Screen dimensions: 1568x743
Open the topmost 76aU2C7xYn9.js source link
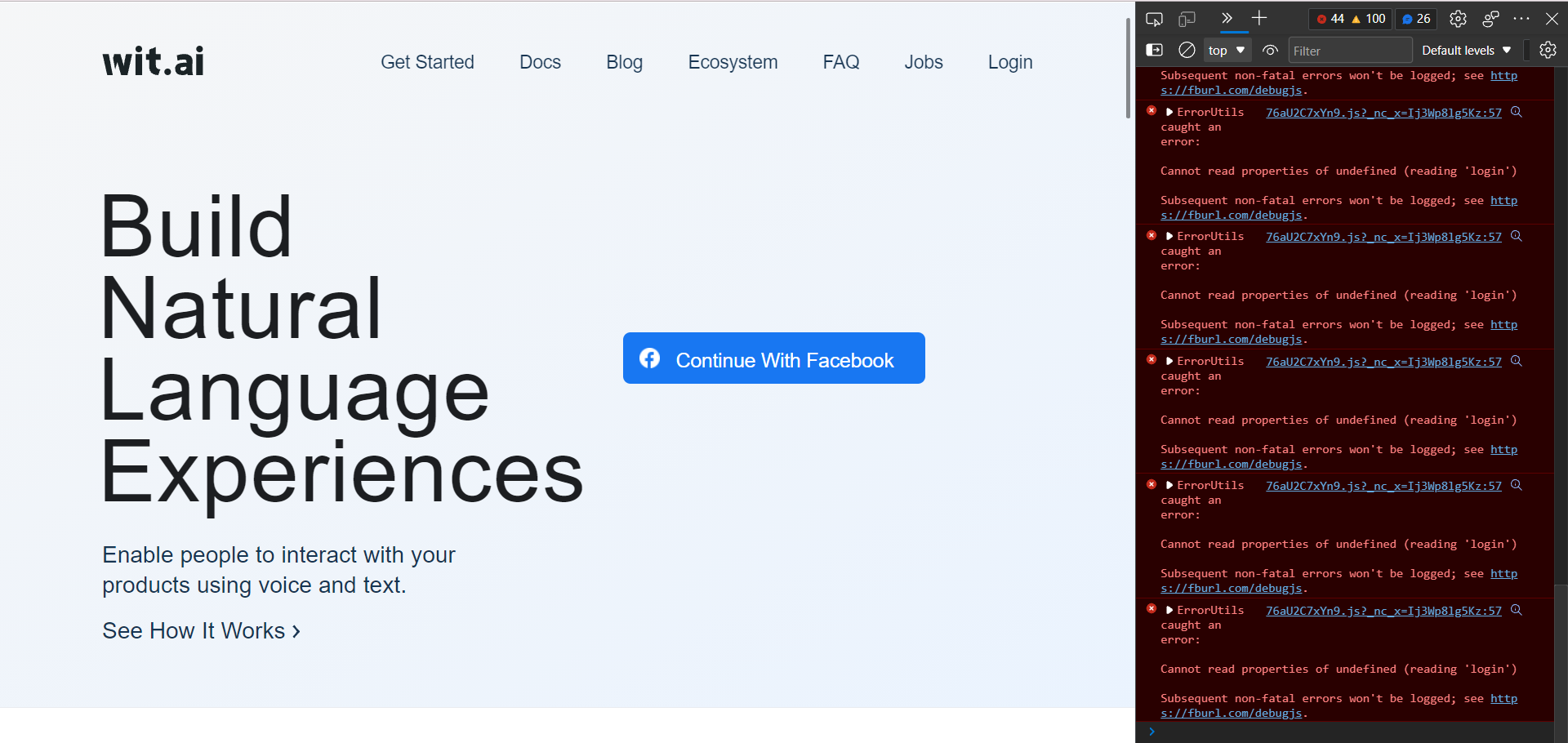[1383, 113]
